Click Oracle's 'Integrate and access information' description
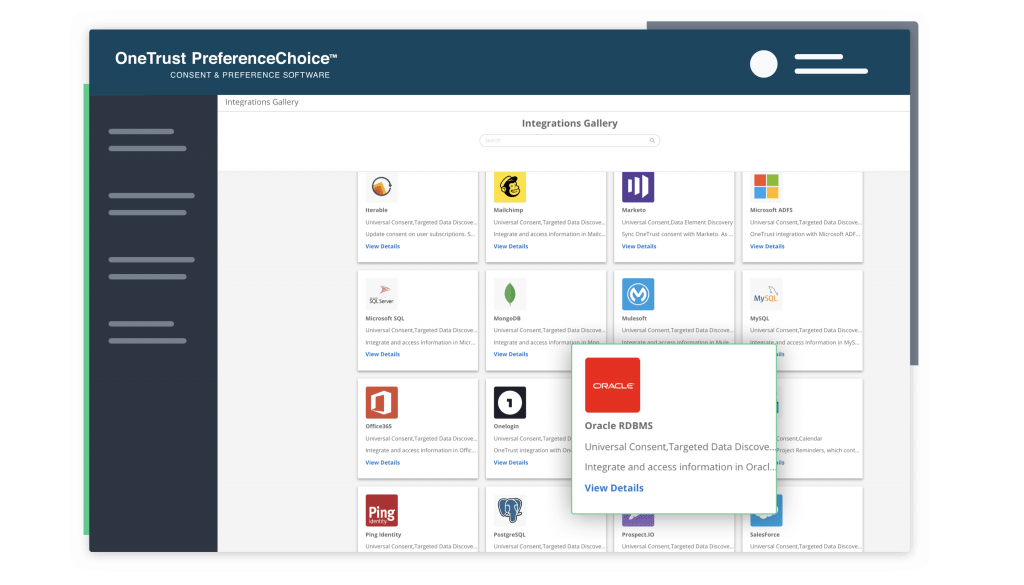The width and height of the screenshot is (1024, 585). [x=680, y=467]
